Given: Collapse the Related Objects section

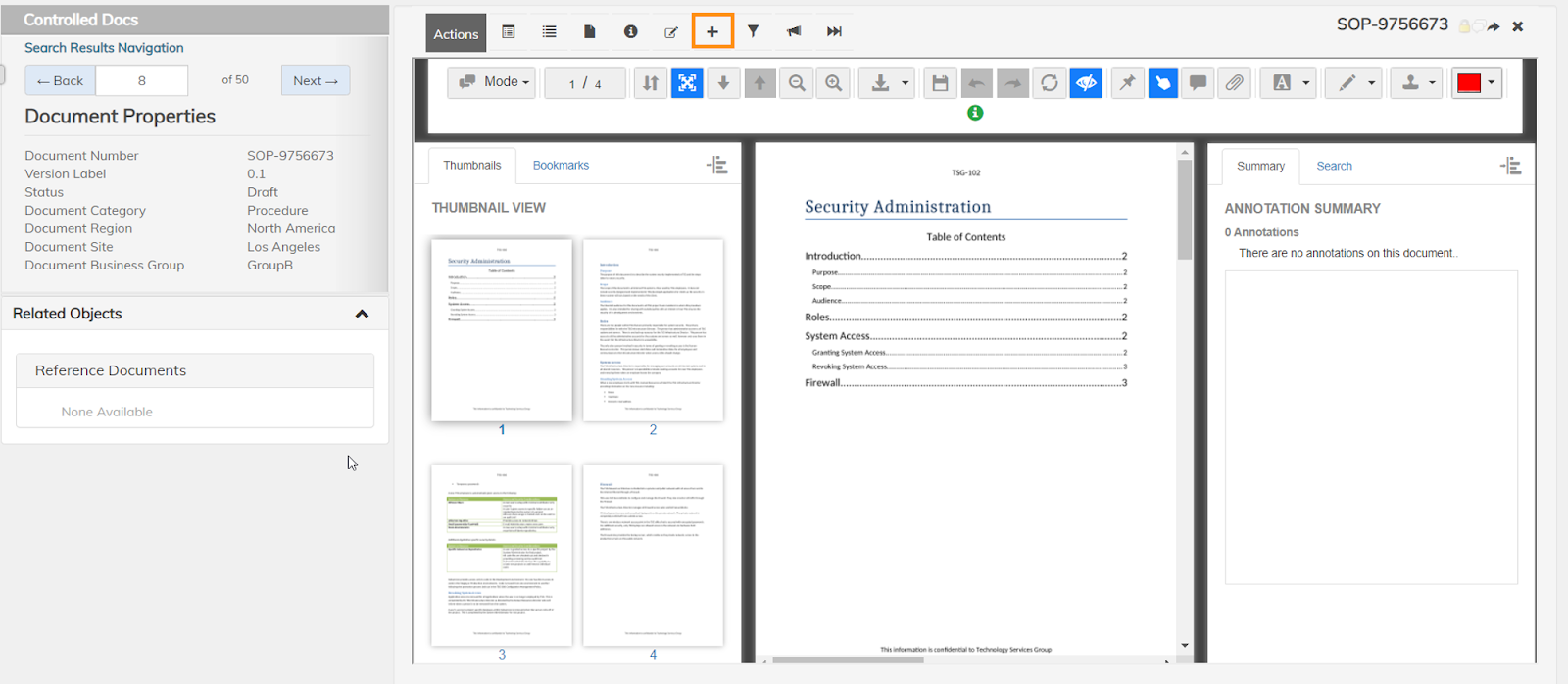Looking at the screenshot, I should pos(362,314).
